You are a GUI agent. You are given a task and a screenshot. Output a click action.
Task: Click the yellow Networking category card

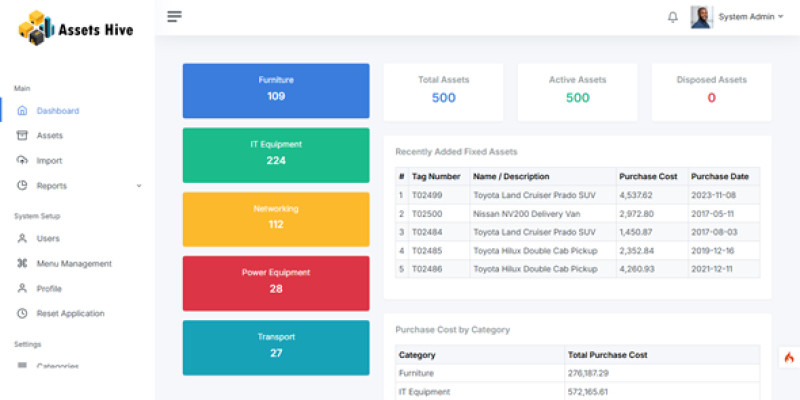pos(276,218)
